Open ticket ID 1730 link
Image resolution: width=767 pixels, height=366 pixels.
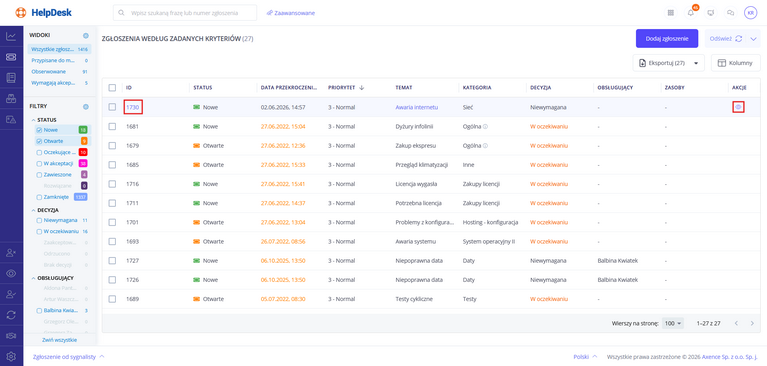133,107
